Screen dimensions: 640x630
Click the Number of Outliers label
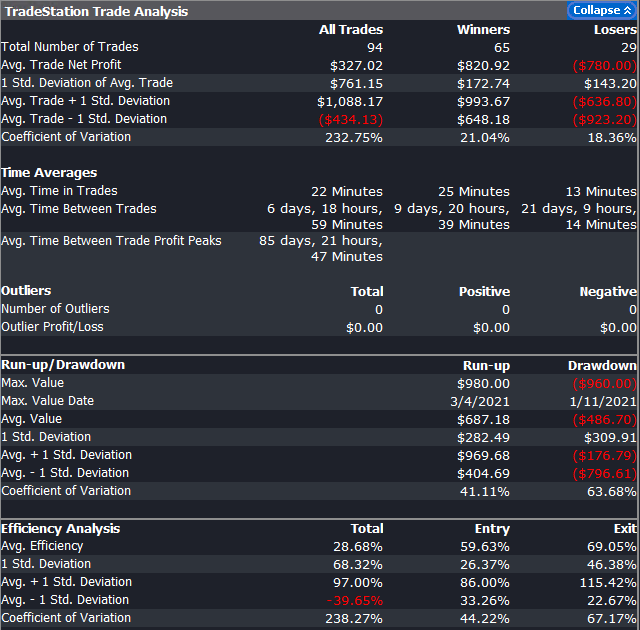[x=55, y=309]
